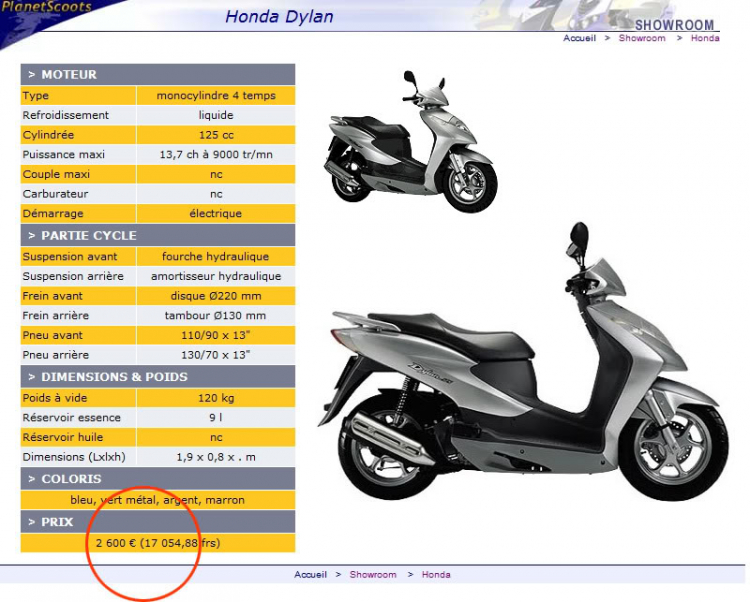This screenshot has width=750, height=602.
Task: Open the Showroom link in bottom breadcrumb
Action: click(x=373, y=575)
